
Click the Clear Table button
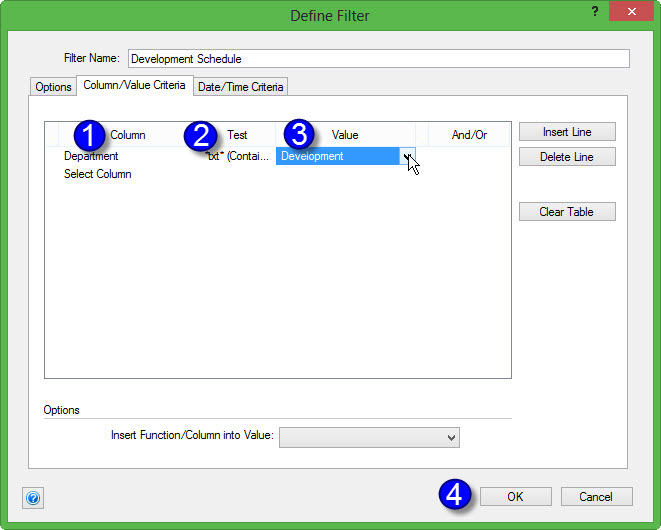tap(567, 212)
